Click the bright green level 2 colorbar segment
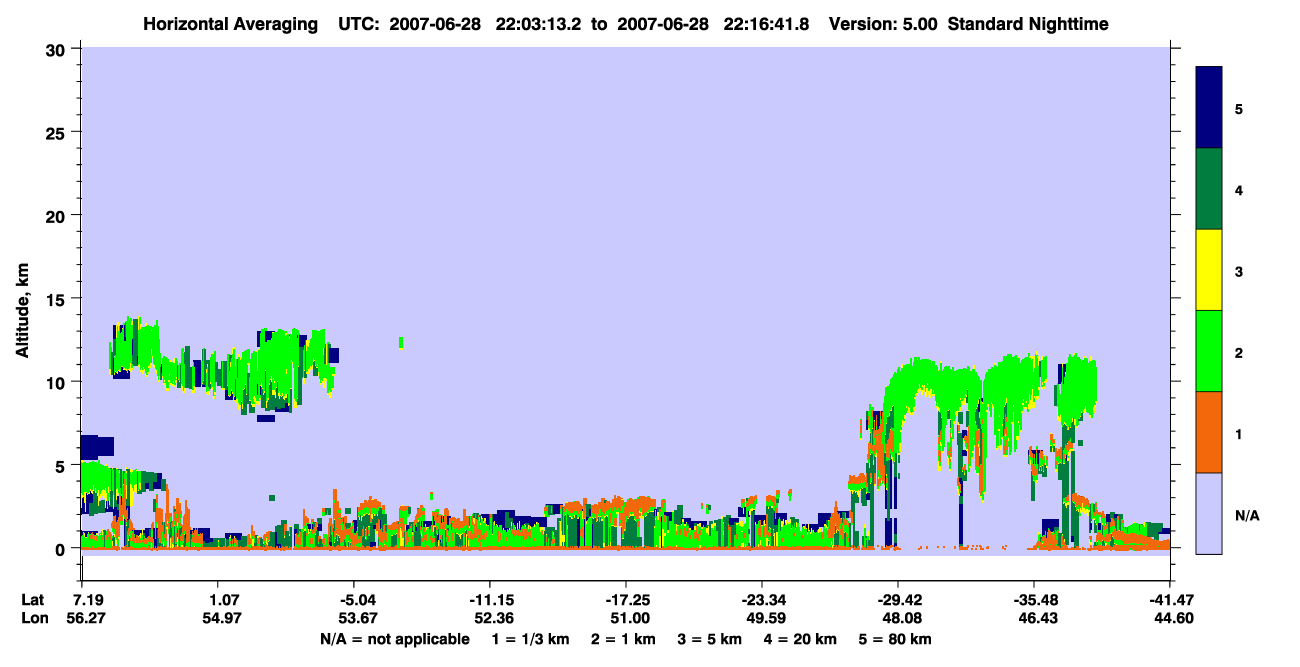This screenshot has height=667, width=1300. pos(1209,351)
